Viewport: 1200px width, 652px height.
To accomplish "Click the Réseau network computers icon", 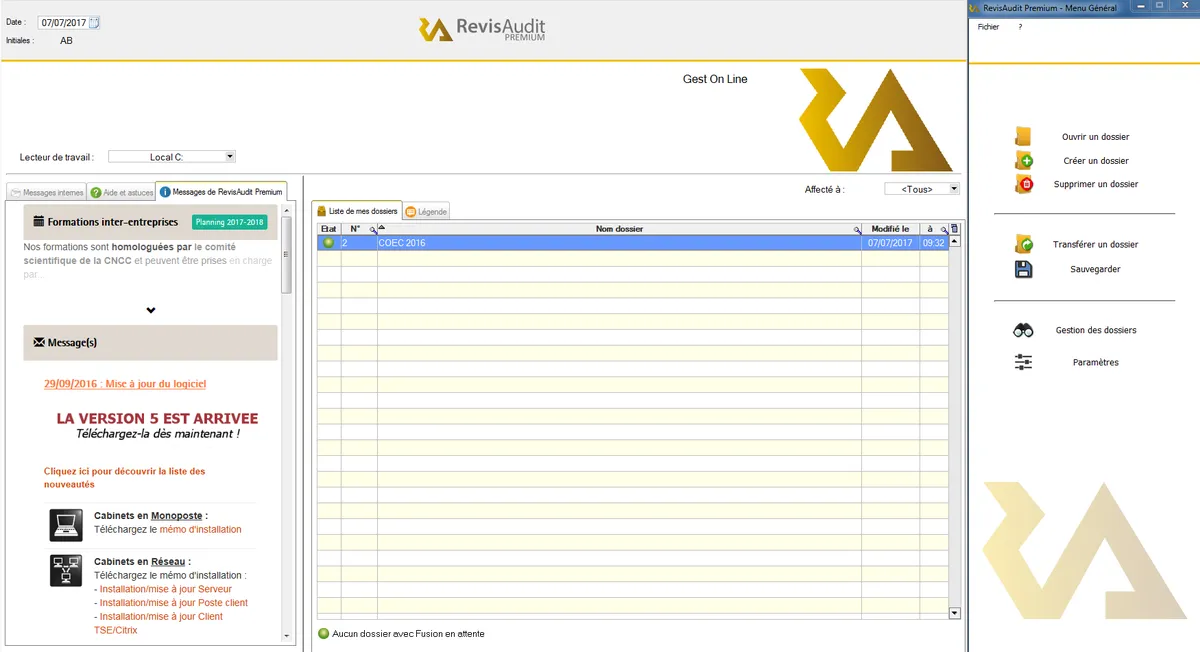I will (x=66, y=570).
